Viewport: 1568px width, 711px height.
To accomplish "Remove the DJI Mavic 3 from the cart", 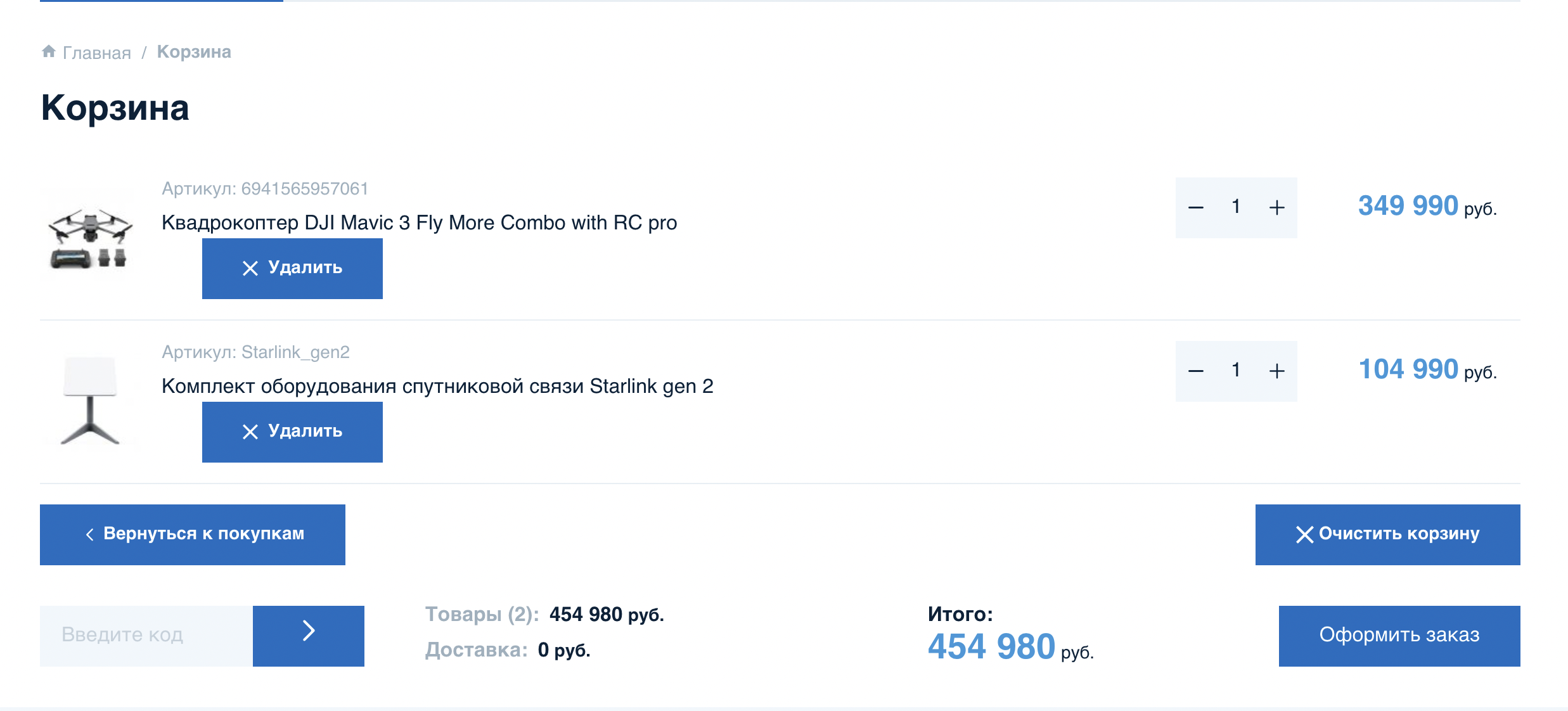I will pyautogui.click(x=292, y=268).
